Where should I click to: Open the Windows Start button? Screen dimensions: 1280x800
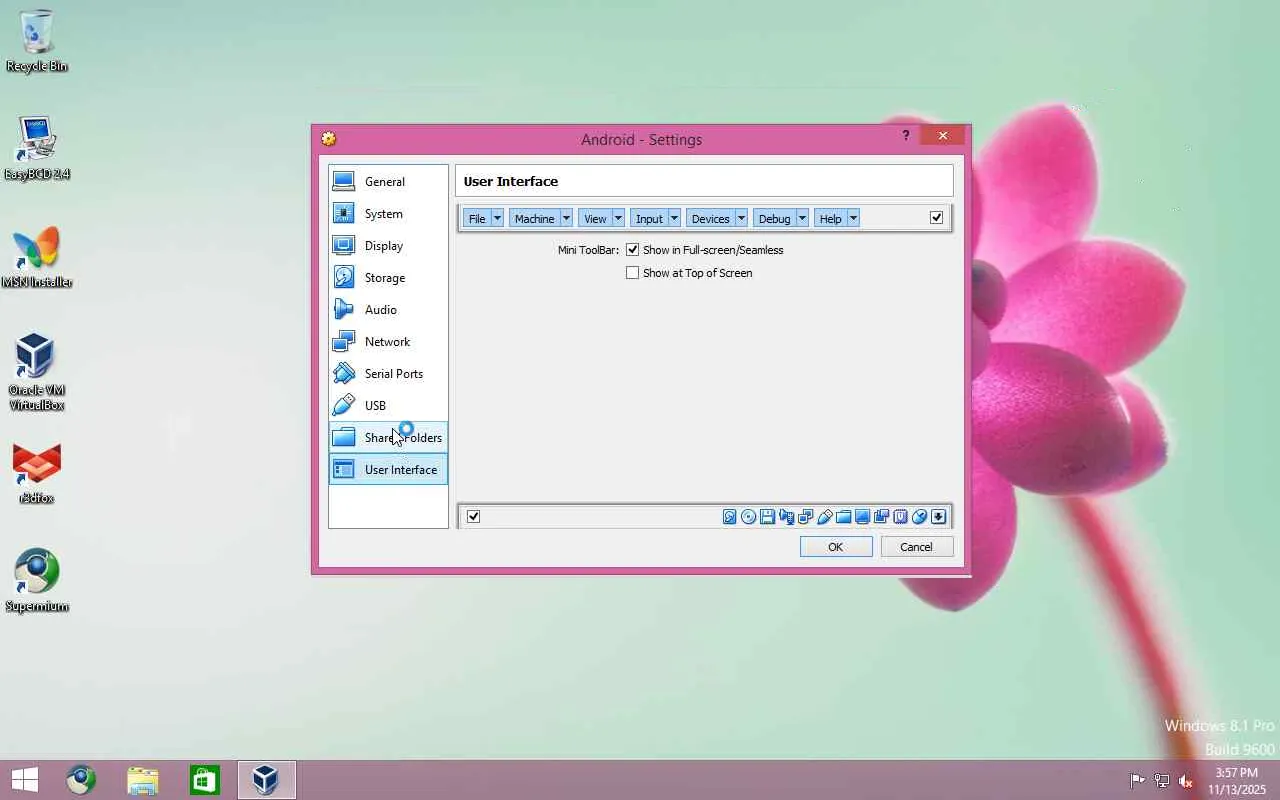[x=25, y=780]
